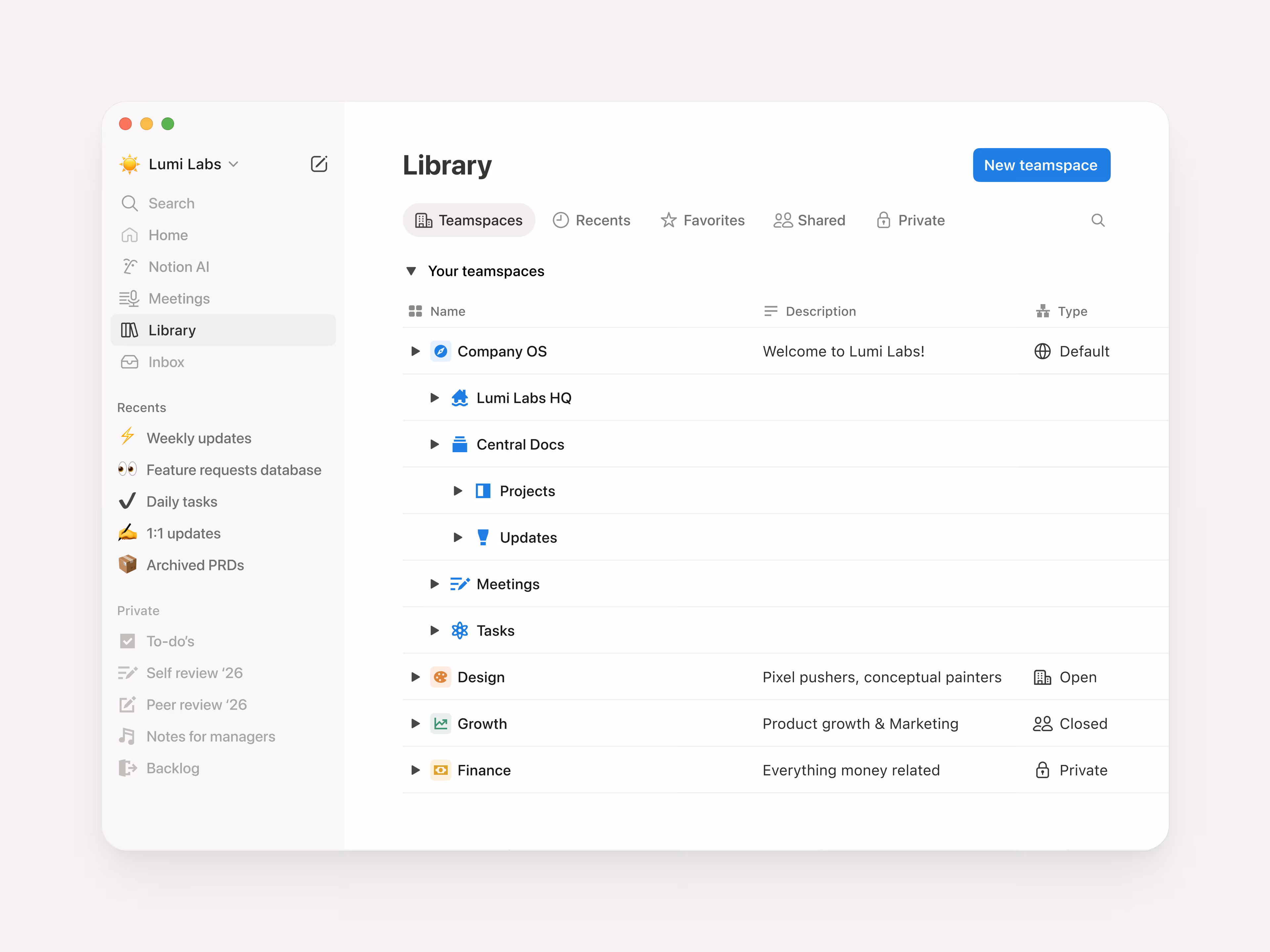Viewport: 1270px width, 952px height.
Task: Expand the Company OS teamspace
Action: point(415,351)
